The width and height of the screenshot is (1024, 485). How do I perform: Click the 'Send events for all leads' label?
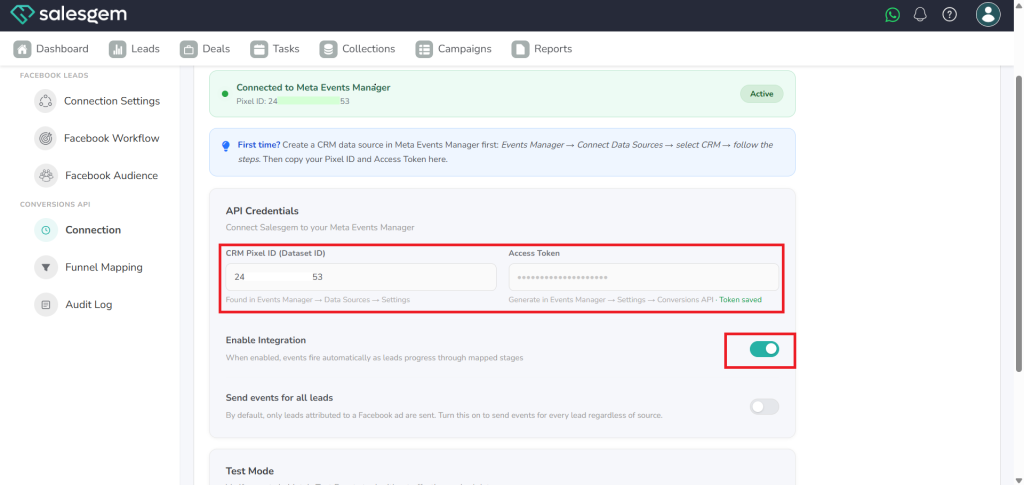point(280,398)
